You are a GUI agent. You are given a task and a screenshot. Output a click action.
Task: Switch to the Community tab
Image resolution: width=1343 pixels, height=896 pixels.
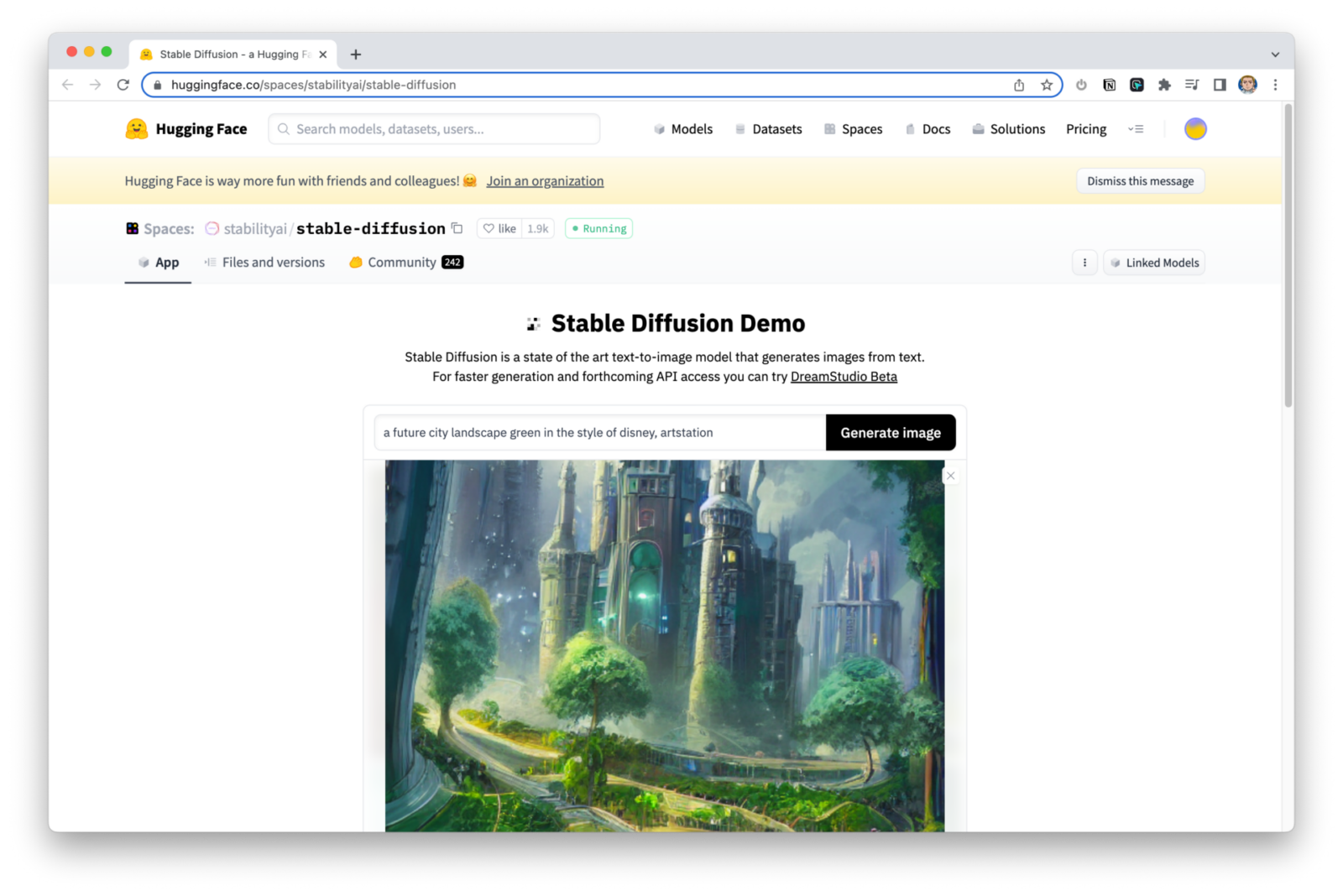point(406,263)
